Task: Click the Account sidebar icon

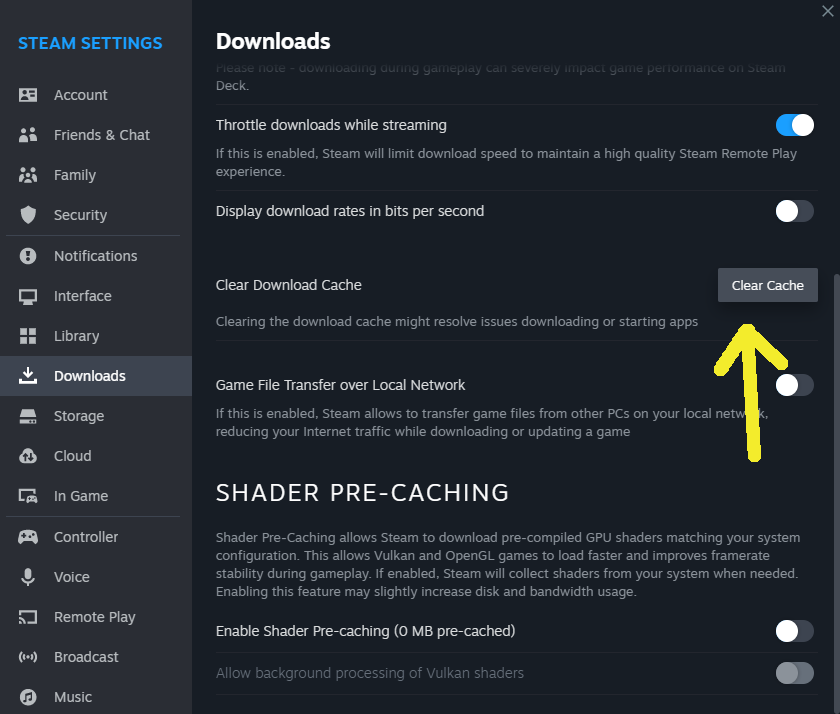Action: click(x=28, y=95)
